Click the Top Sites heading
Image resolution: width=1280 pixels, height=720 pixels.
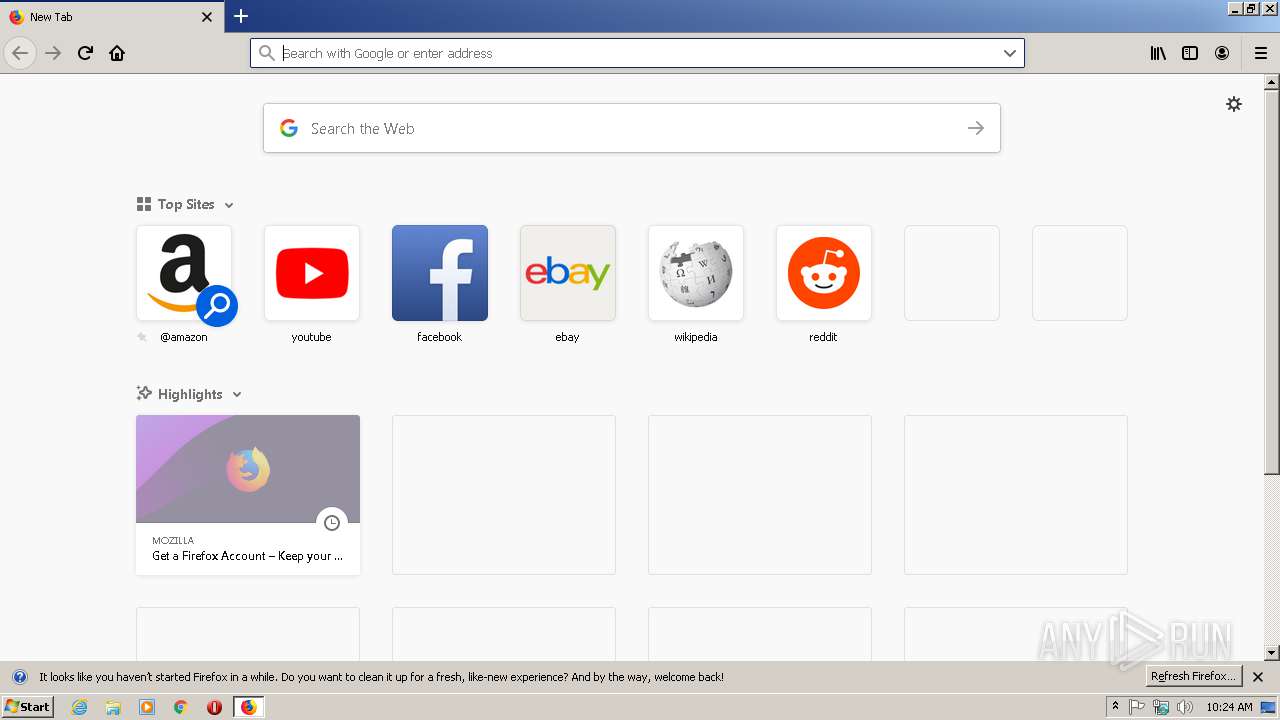(x=186, y=204)
